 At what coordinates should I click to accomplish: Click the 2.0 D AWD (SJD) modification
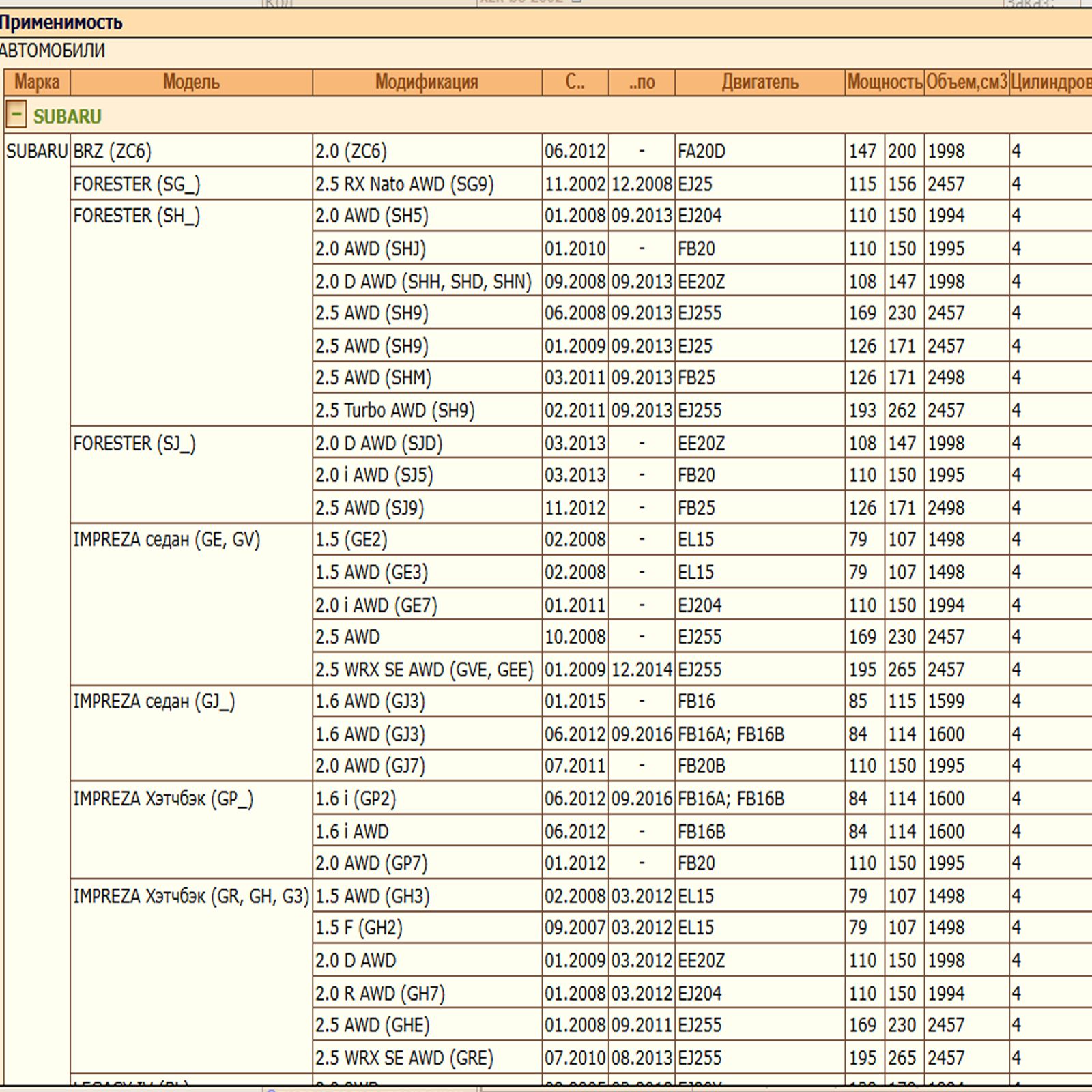379,444
